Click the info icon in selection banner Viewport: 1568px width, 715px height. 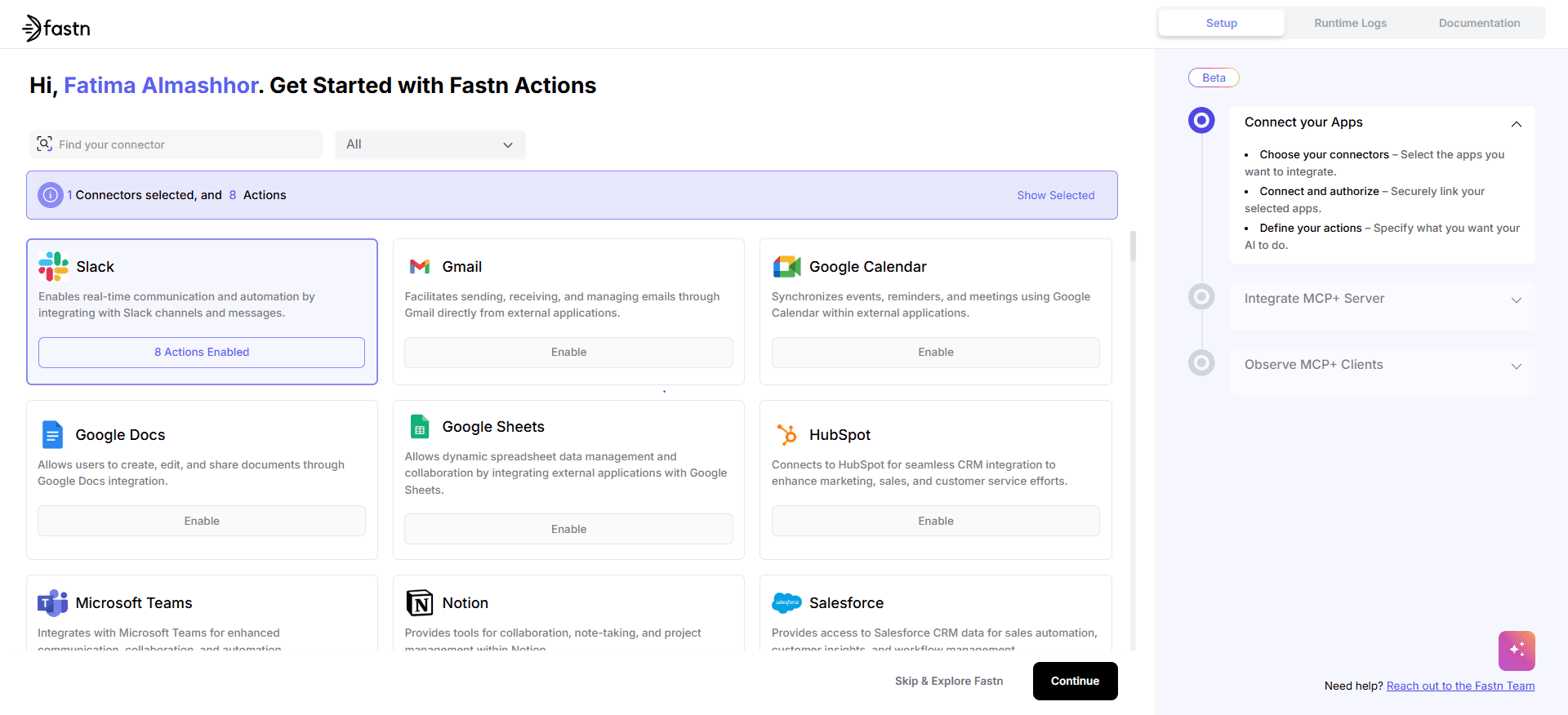tap(51, 195)
